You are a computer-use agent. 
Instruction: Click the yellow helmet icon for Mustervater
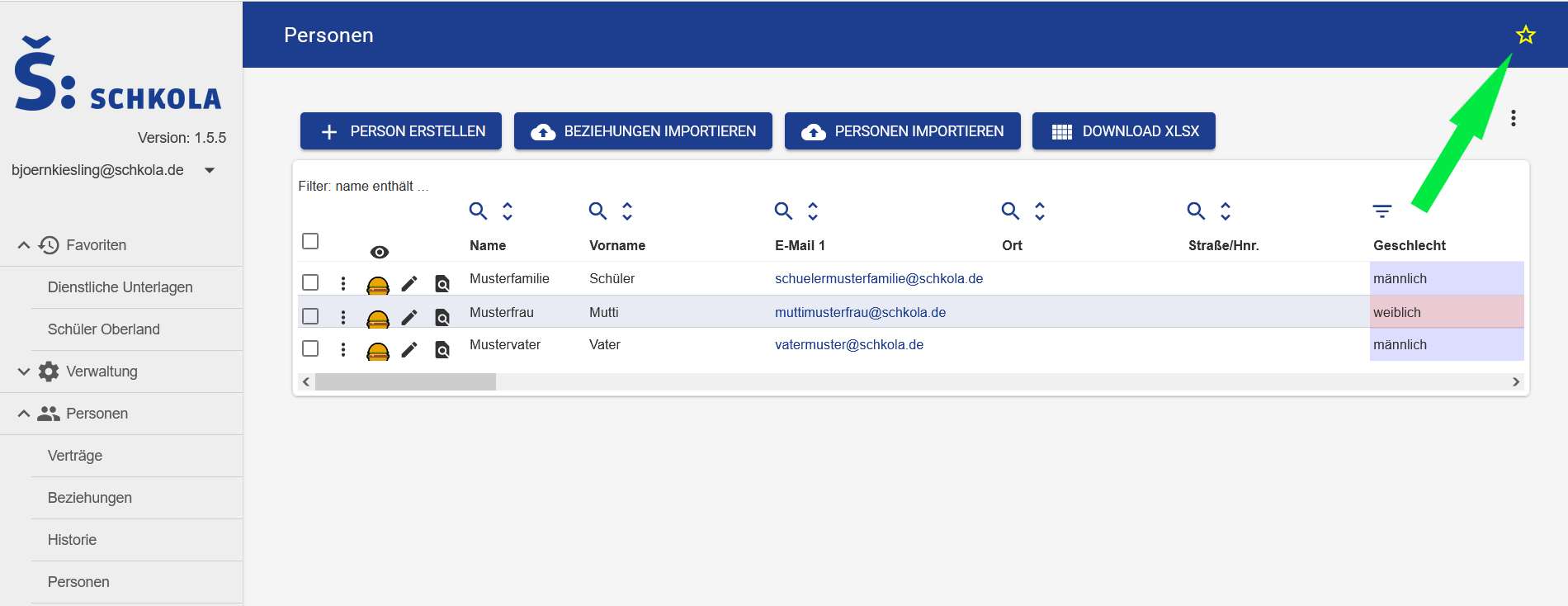378,351
